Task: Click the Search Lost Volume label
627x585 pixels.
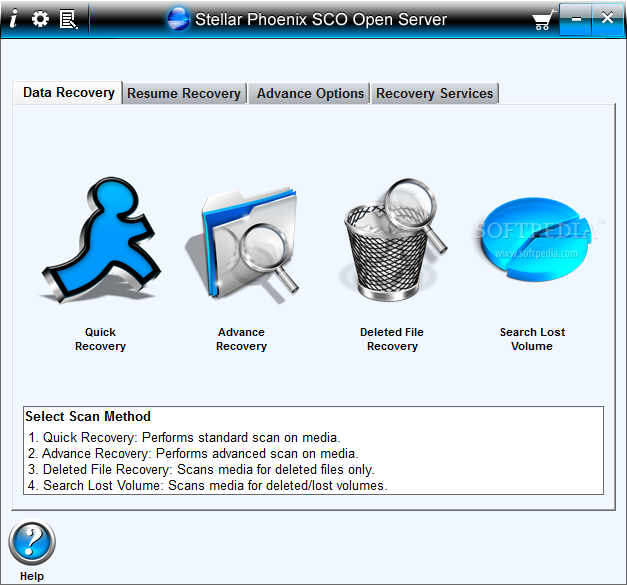Action: [532, 339]
